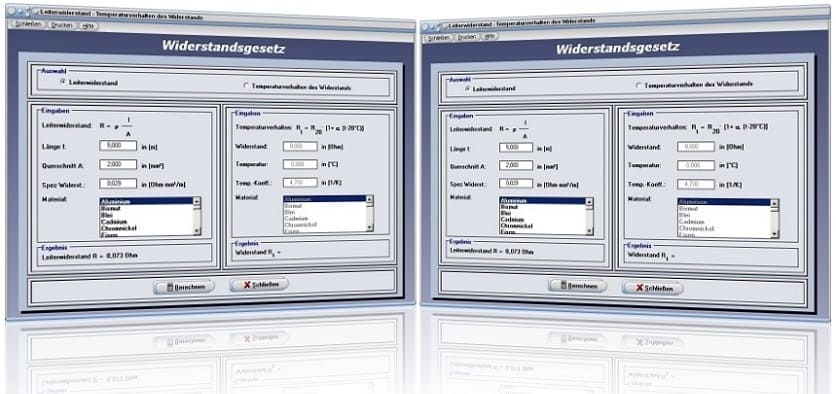Click up arrow of left window's Leiterwiderstand material list
This screenshot has width=836, height=394.
(197, 202)
